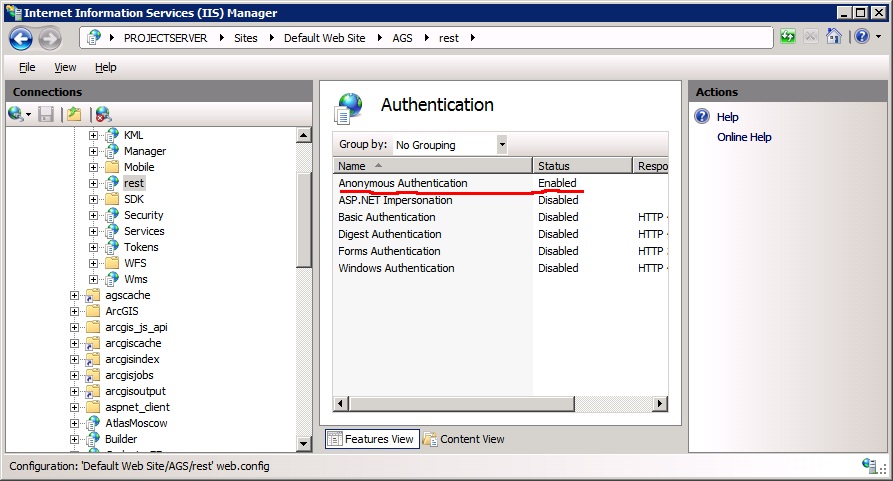Sort by the Name column header
893x481 pixels.
click(432, 166)
